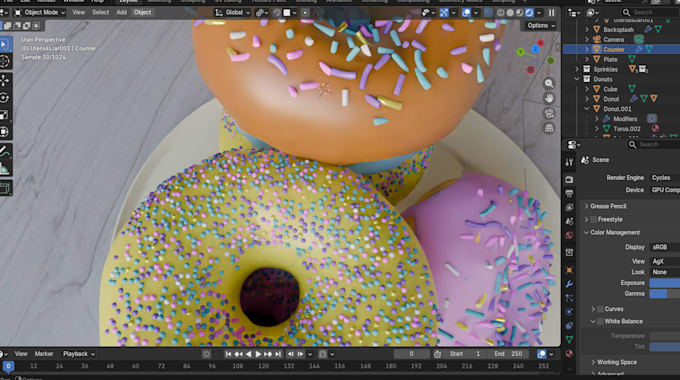Viewport: 680px width, 380px height.
Task: Select the Measure tool in toolbar
Action: coord(5,169)
